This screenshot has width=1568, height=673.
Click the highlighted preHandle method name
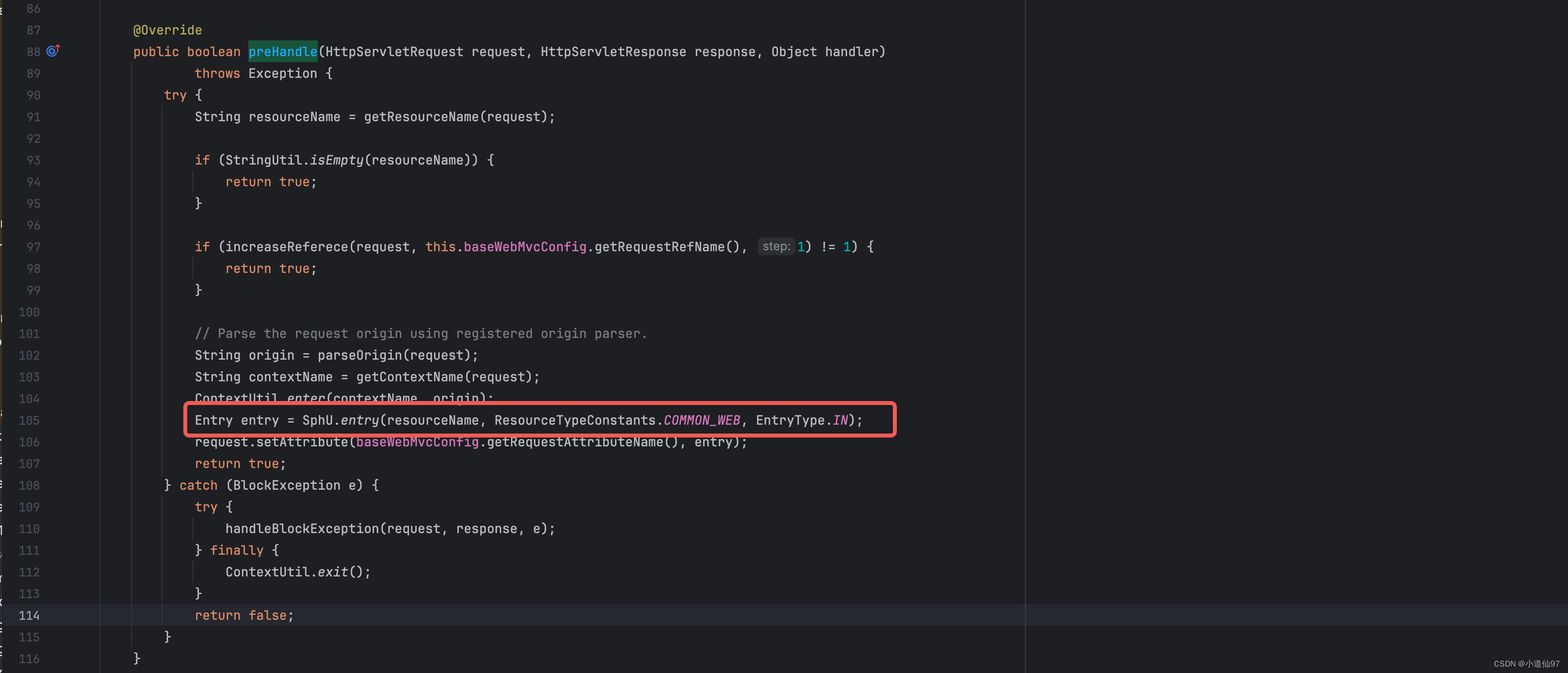282,52
